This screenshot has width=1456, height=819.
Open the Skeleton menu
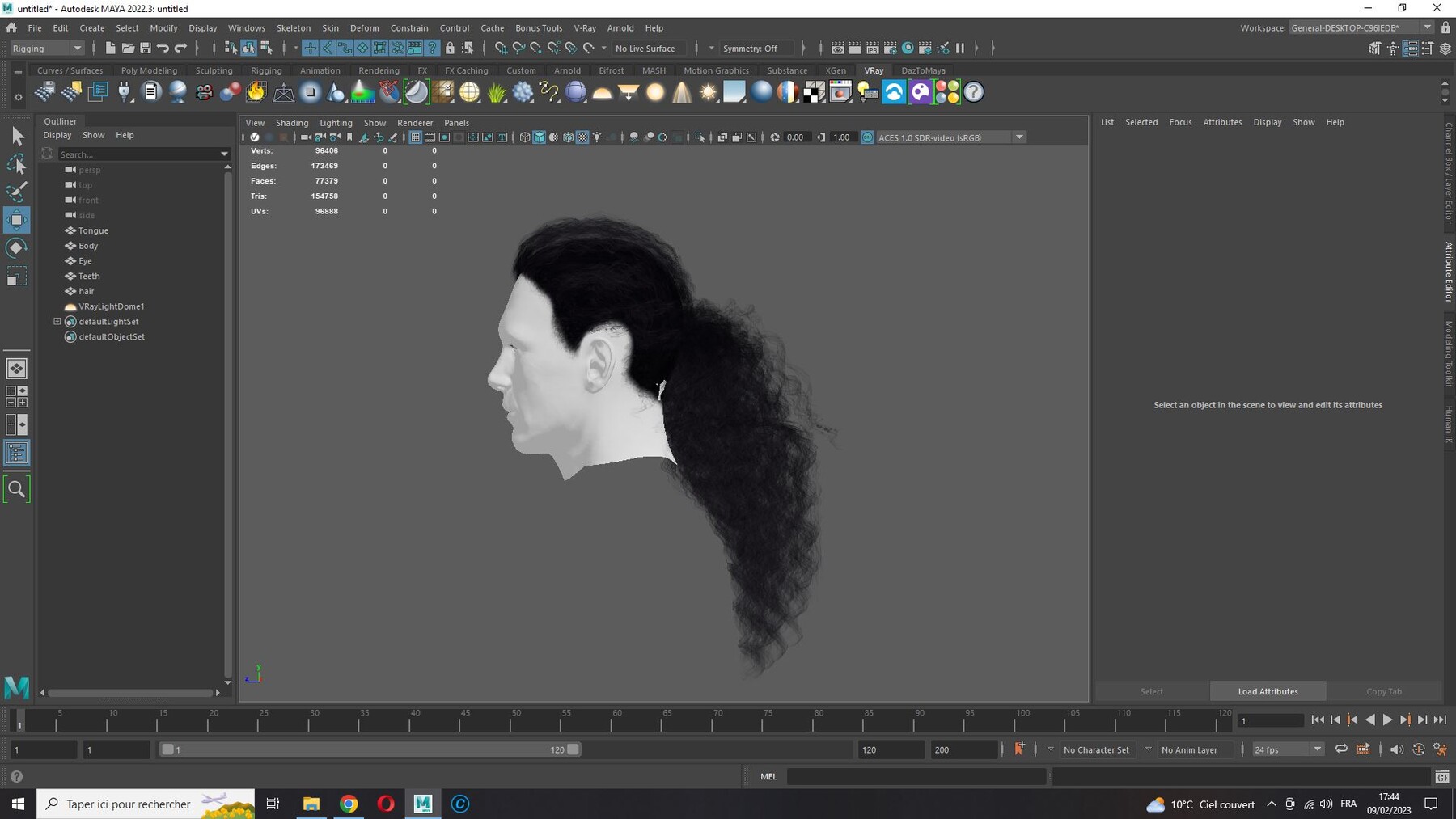coord(293,27)
